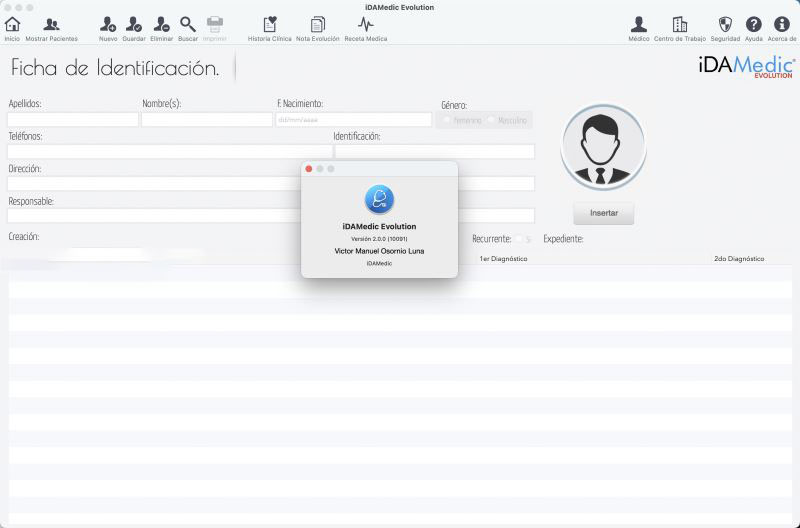Click the iDAMedic Evolution logo
800x528 pixels.
point(746,66)
